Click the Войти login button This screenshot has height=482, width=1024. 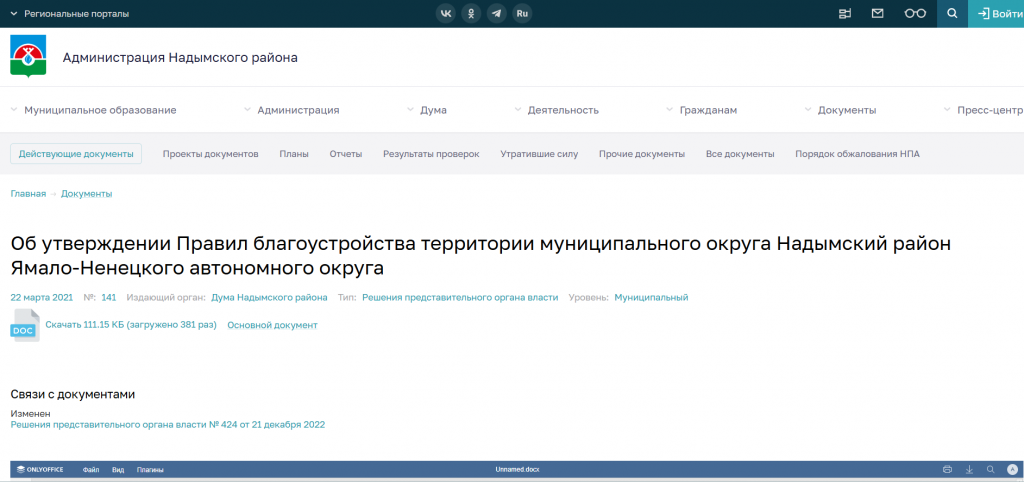coord(999,14)
